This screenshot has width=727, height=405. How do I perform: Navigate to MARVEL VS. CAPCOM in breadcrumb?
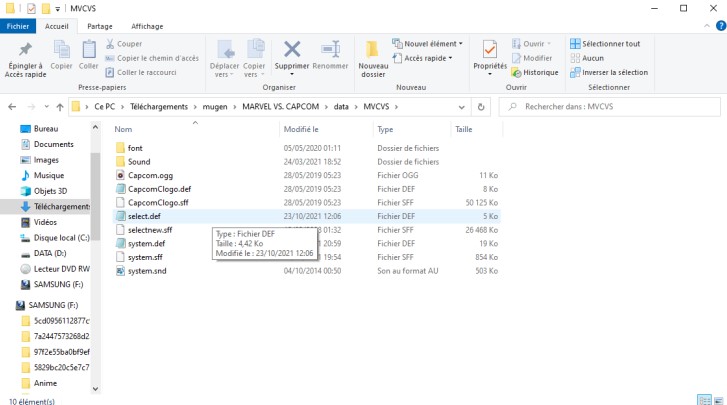click(281, 107)
